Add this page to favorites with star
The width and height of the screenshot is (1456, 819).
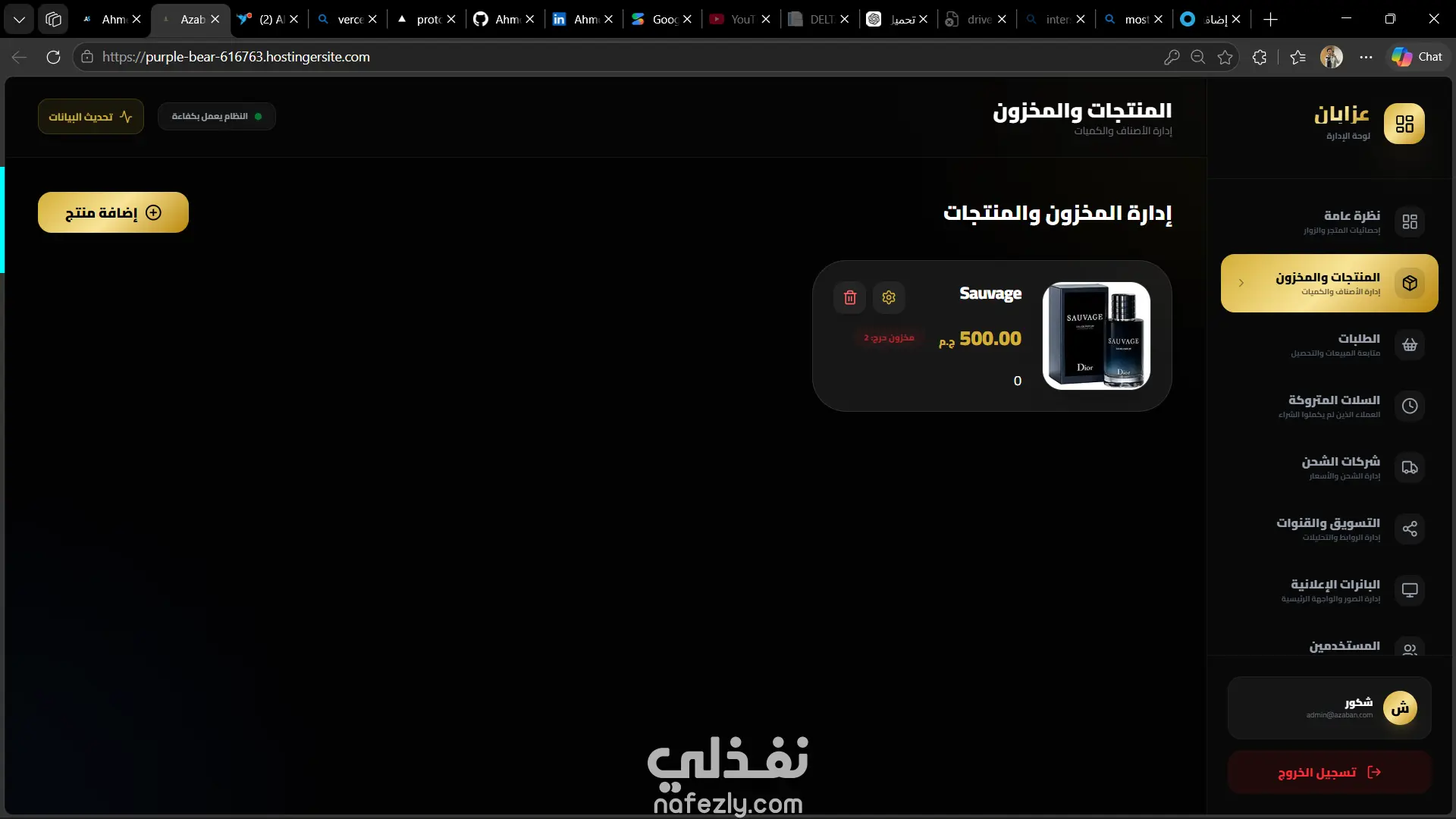point(1225,57)
